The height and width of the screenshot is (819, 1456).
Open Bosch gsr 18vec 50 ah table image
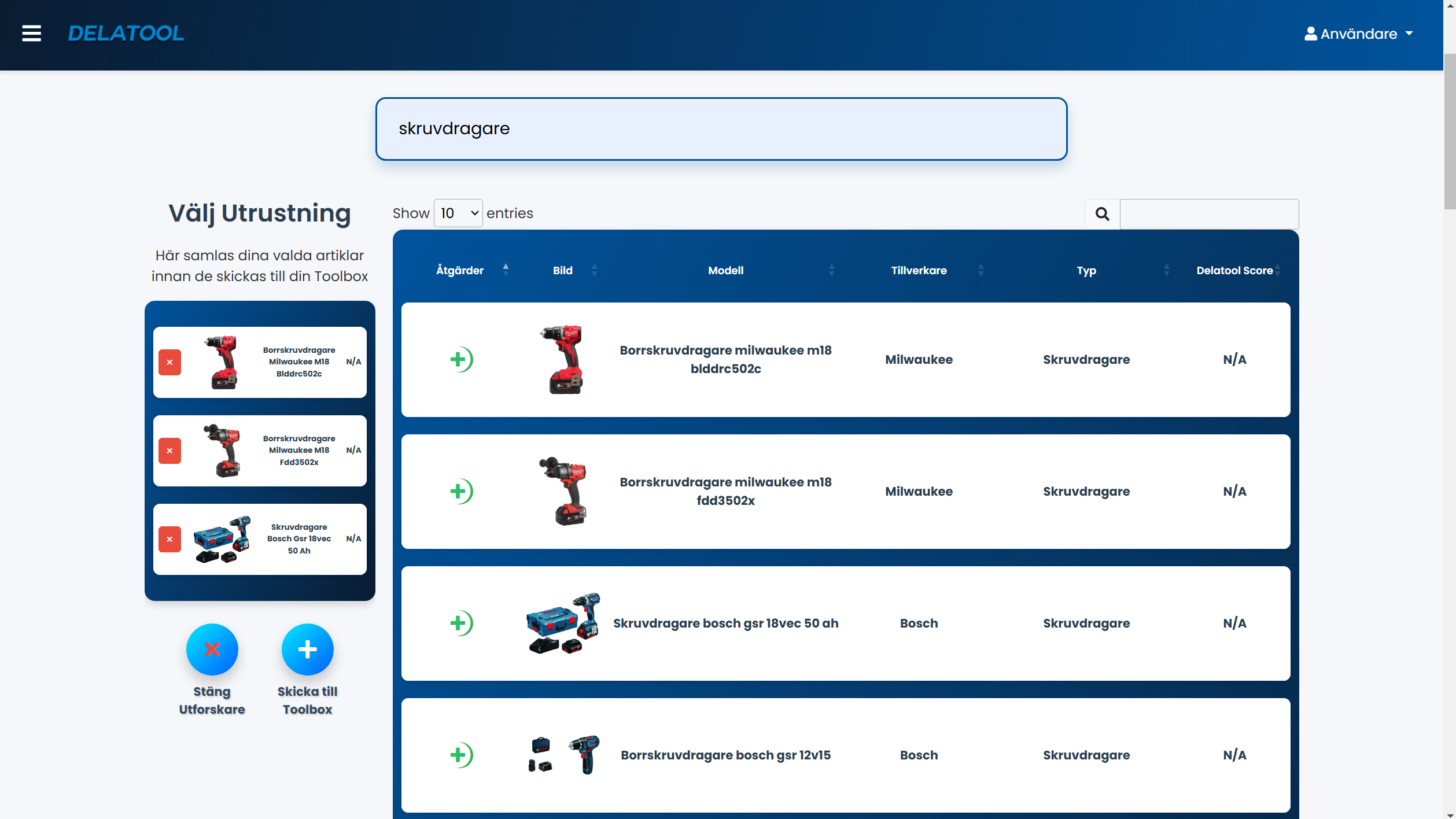pyautogui.click(x=563, y=624)
